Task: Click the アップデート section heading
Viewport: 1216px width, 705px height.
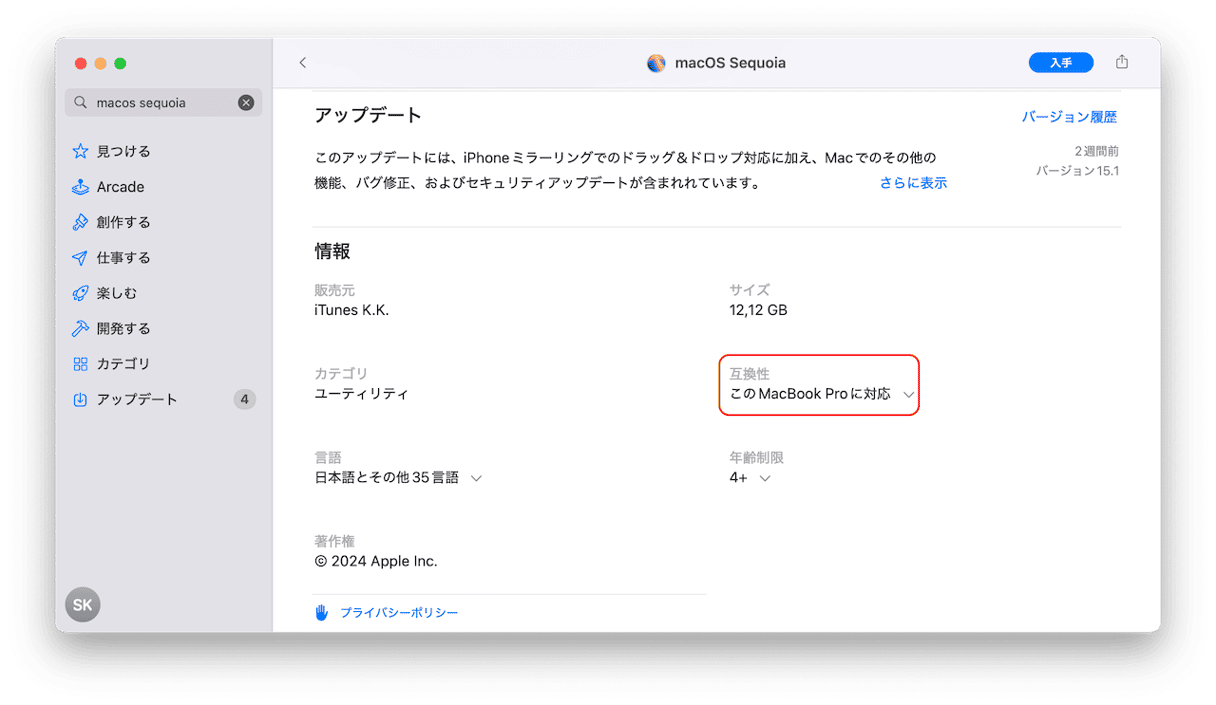Action: click(368, 115)
